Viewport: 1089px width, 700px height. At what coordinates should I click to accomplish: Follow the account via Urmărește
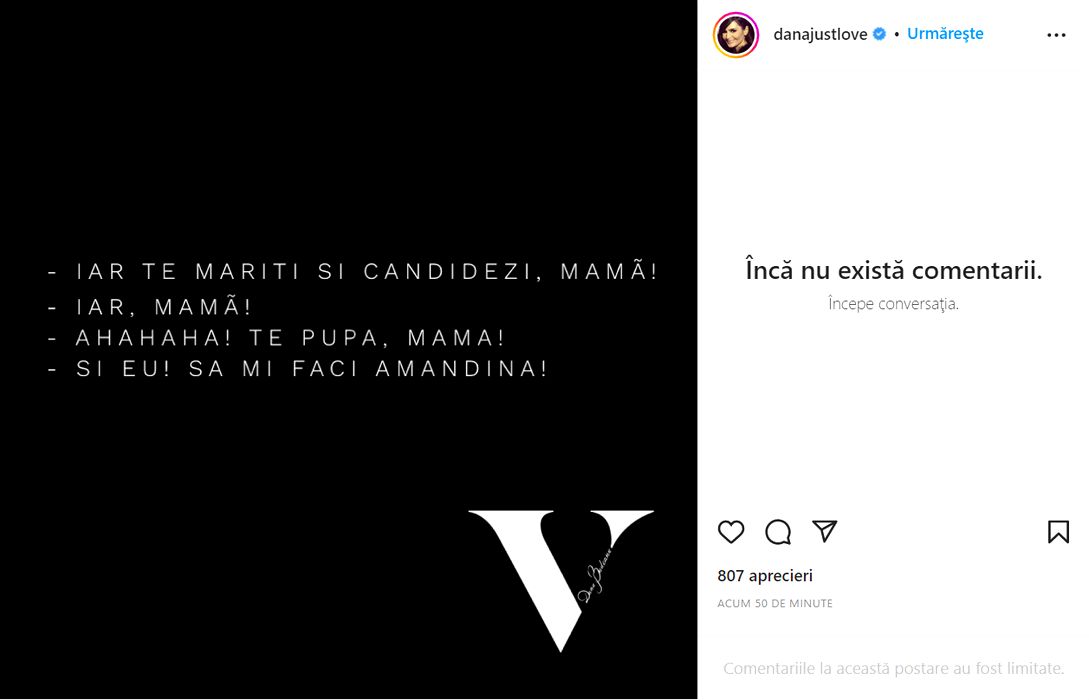click(x=945, y=34)
